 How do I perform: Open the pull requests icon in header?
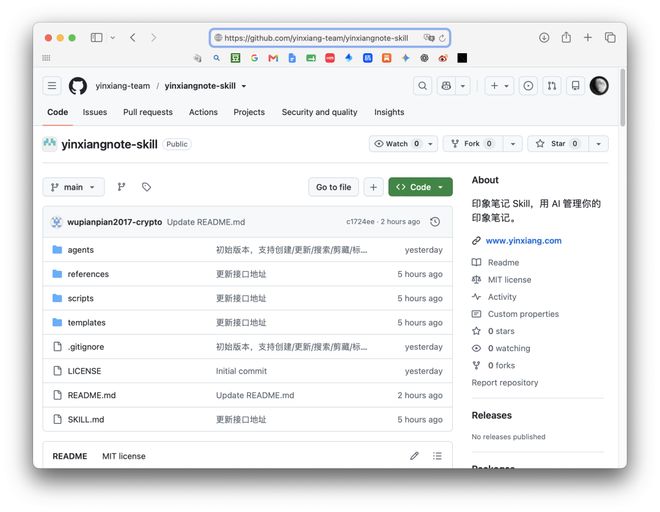(552, 86)
